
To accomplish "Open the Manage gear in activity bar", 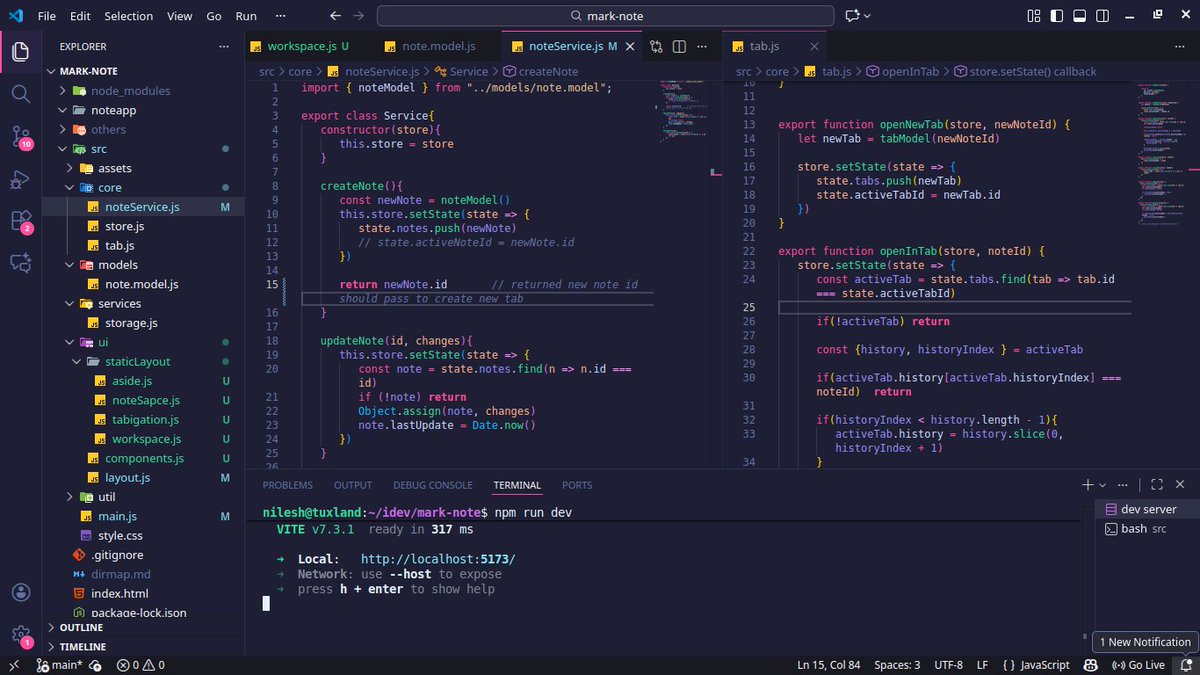I will [x=21, y=635].
